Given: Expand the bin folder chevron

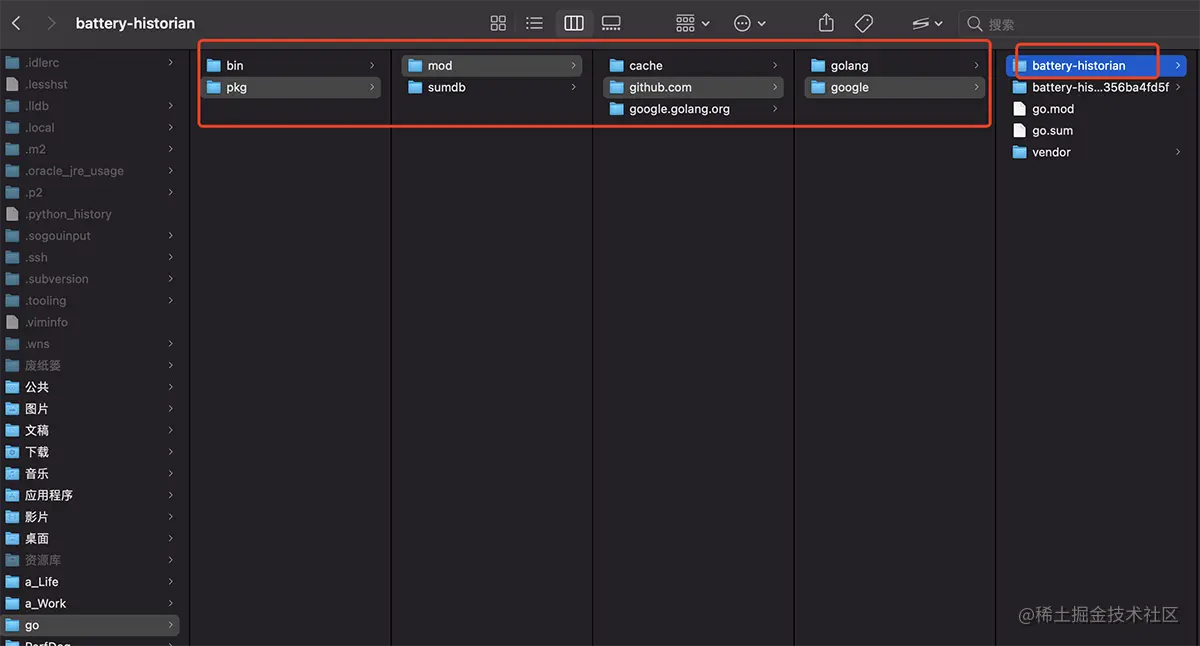Looking at the screenshot, I should [372, 66].
